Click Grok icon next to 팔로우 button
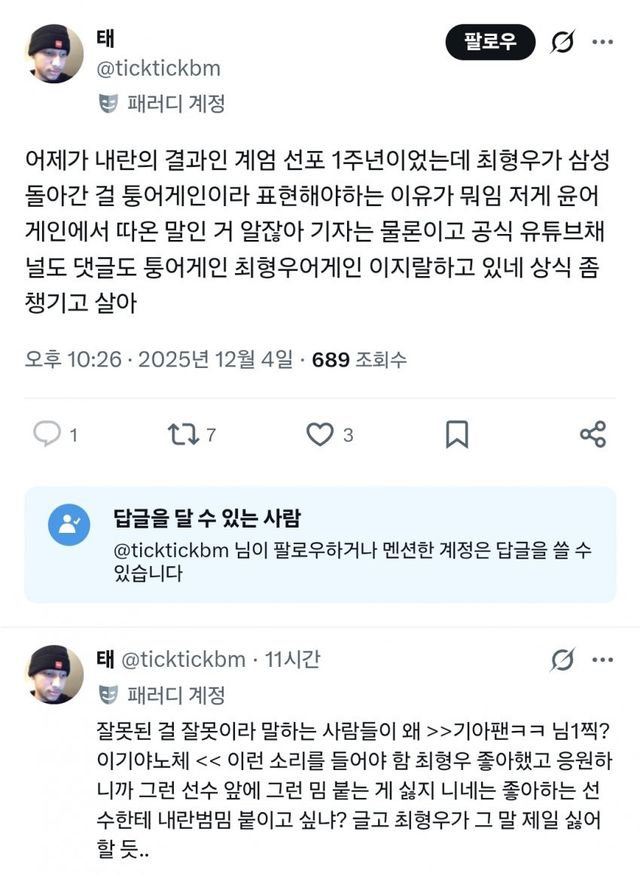Image resolution: width=640 pixels, height=876 pixels. [x=562, y=43]
